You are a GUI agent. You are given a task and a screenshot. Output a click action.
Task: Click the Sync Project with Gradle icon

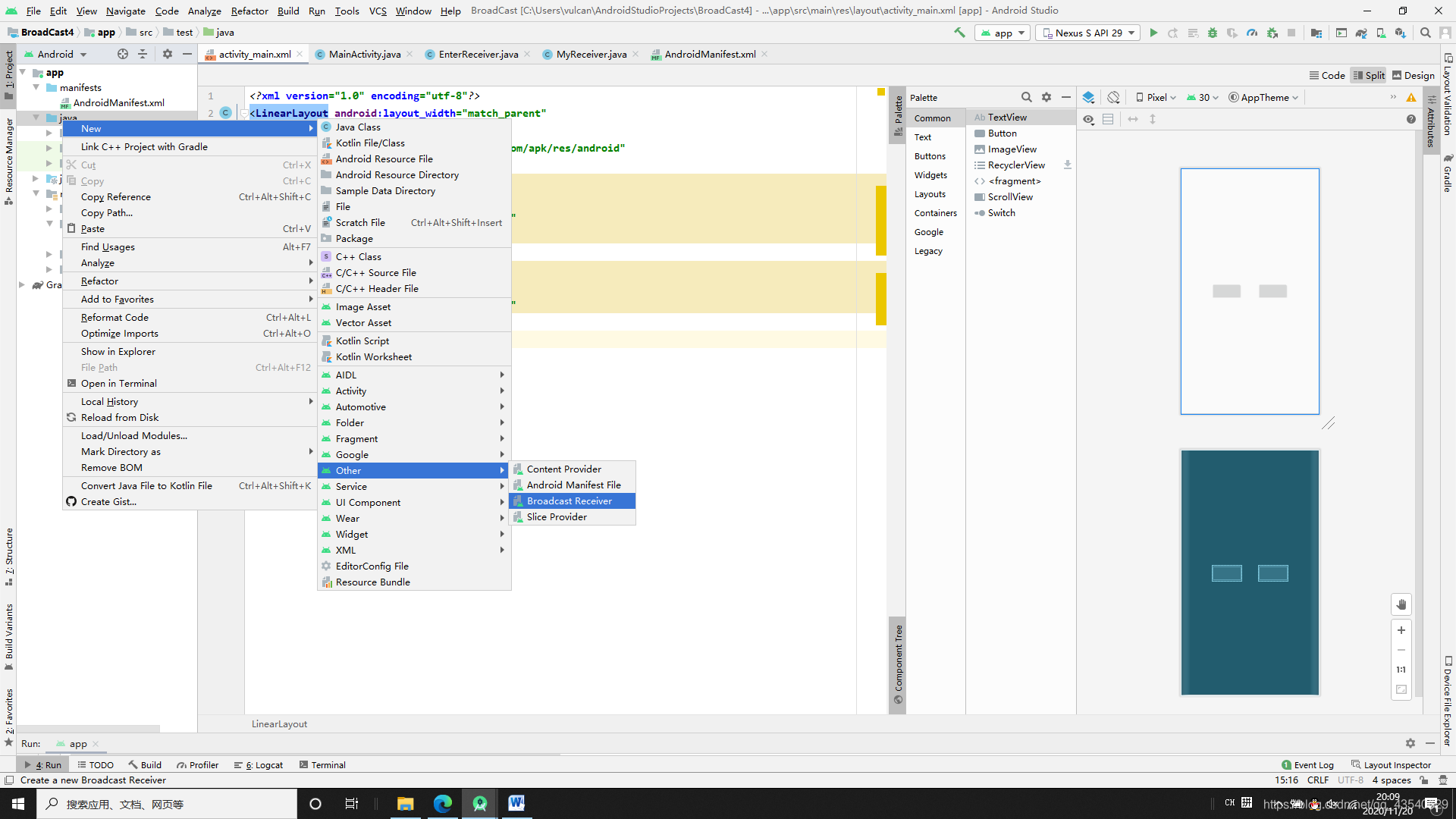pos(1361,33)
